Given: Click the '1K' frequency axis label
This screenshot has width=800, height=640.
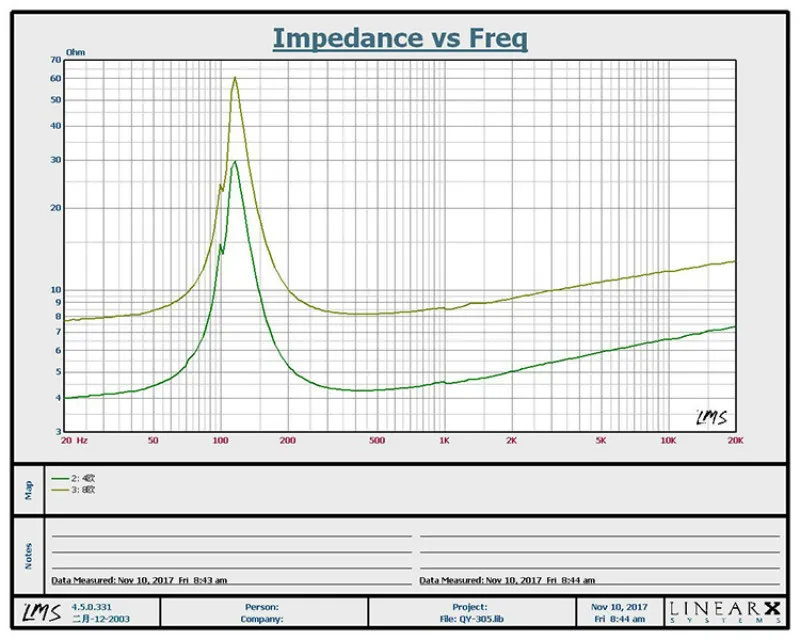Looking at the screenshot, I should (x=444, y=440).
